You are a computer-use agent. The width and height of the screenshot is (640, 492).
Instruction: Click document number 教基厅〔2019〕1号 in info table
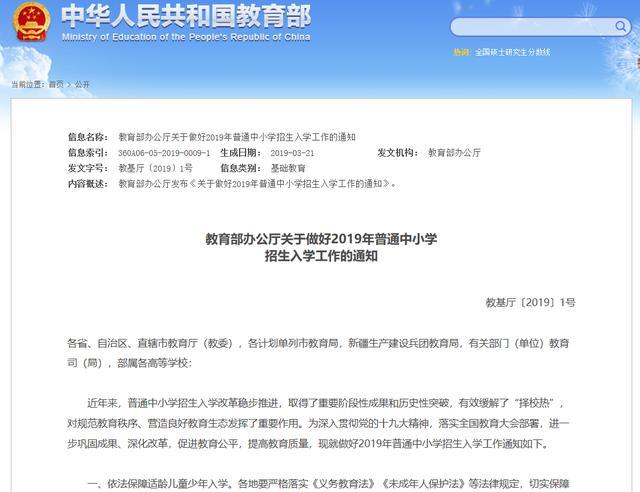(x=155, y=168)
